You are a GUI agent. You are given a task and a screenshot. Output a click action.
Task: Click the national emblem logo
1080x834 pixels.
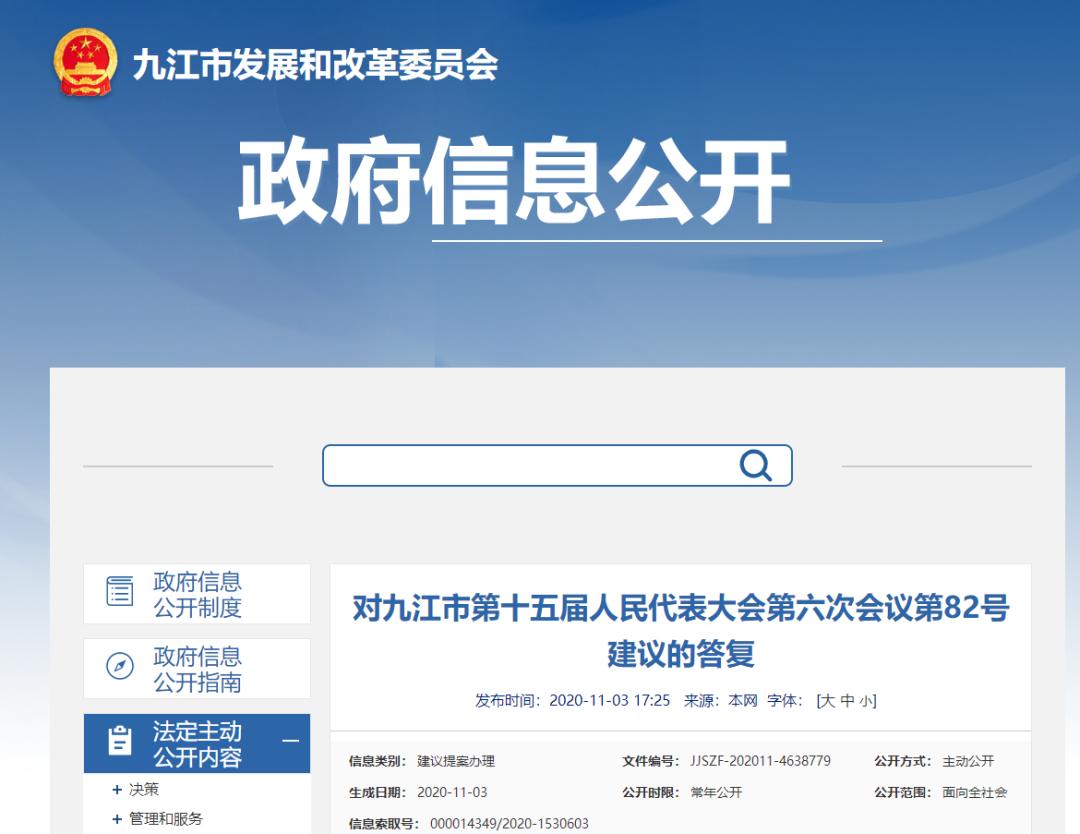[x=85, y=63]
